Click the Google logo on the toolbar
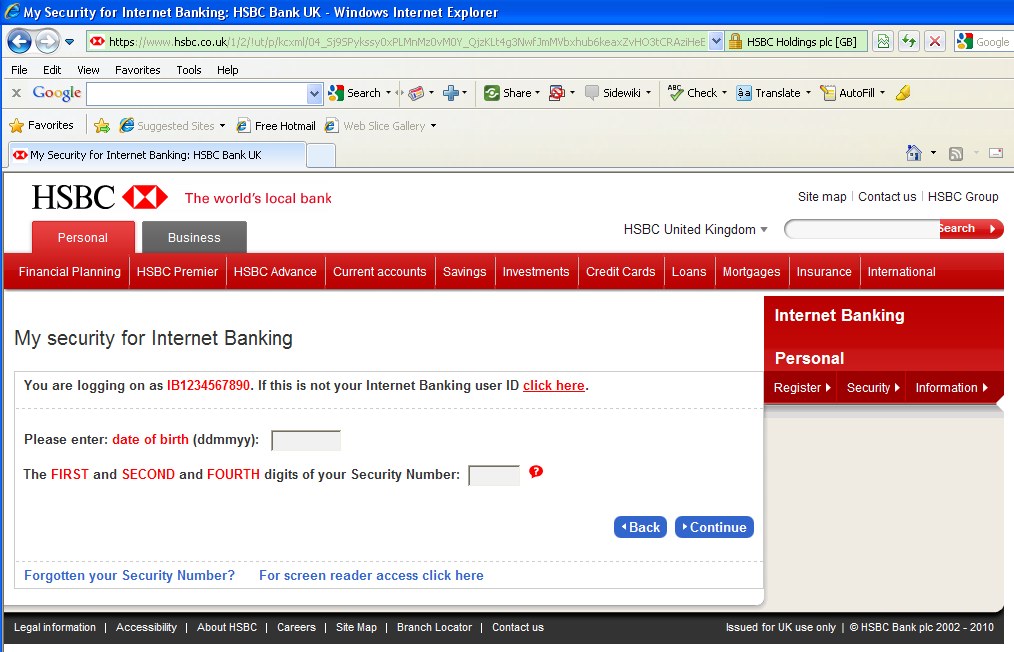Screen dimensions: 1014x652 click(x=57, y=93)
